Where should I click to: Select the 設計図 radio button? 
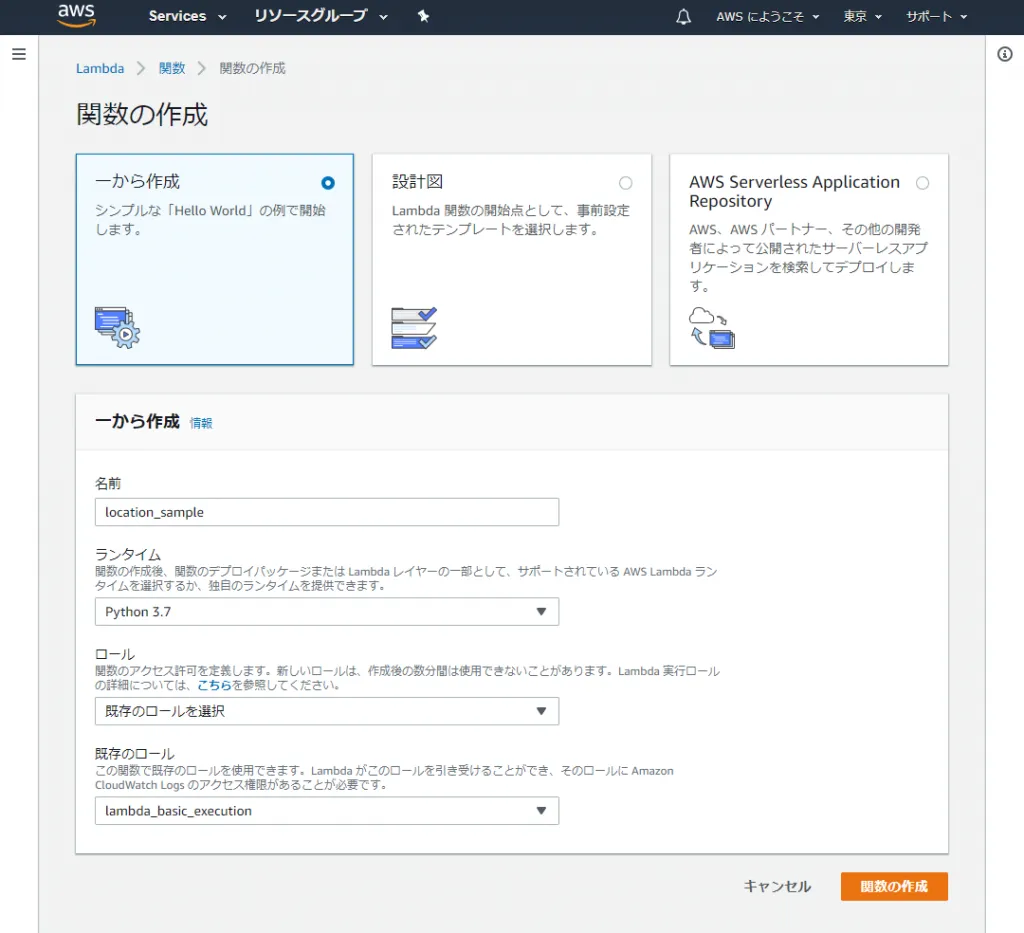pyautogui.click(x=625, y=183)
